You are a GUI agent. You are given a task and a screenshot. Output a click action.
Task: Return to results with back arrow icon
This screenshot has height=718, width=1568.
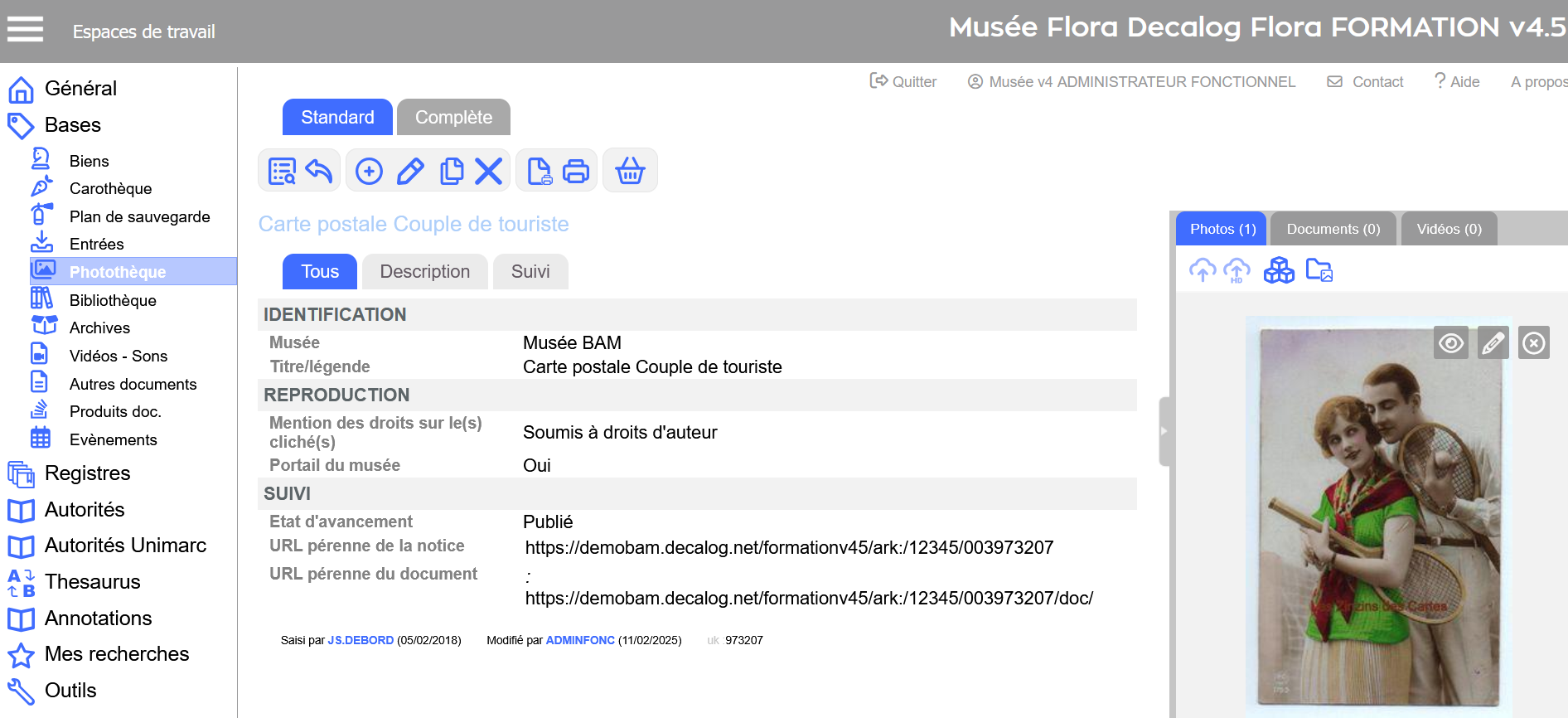(319, 172)
